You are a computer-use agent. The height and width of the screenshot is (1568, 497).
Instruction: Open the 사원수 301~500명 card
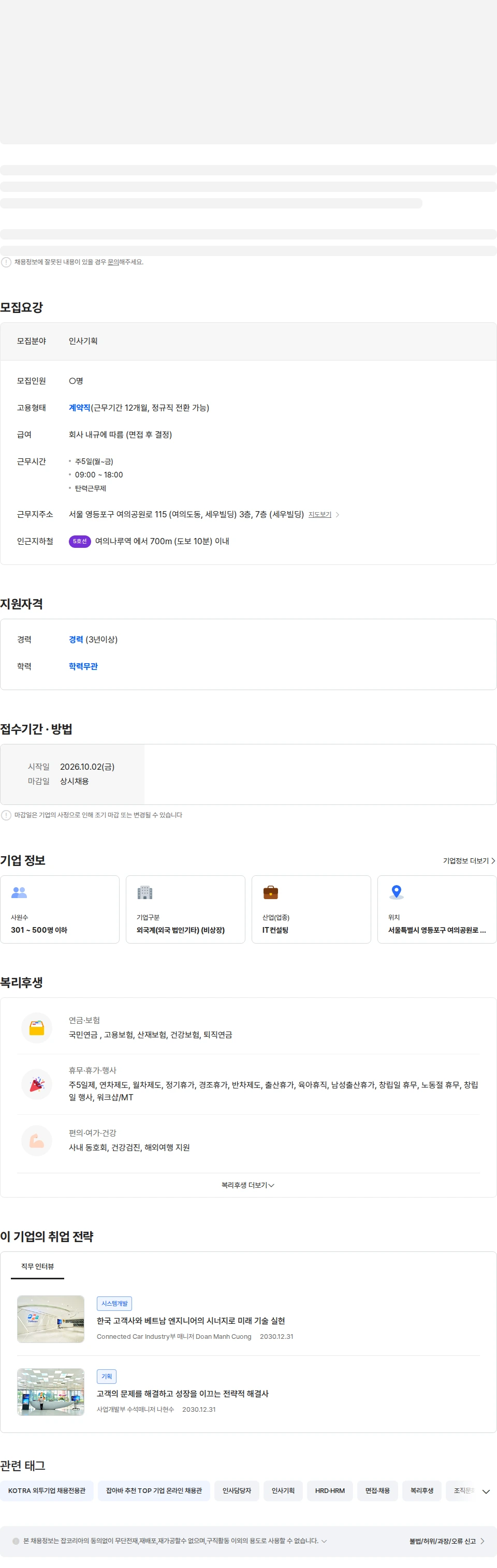pos(60,909)
